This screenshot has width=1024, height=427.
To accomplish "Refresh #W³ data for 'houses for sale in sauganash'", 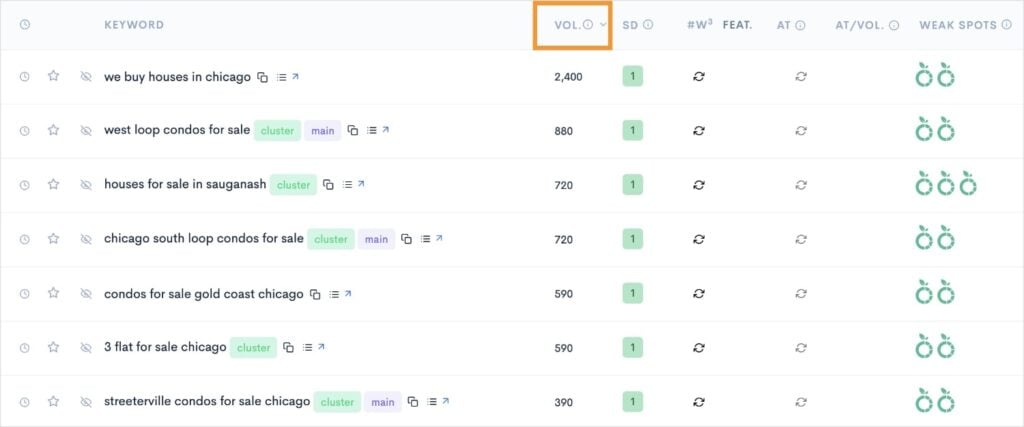I will (699, 185).
